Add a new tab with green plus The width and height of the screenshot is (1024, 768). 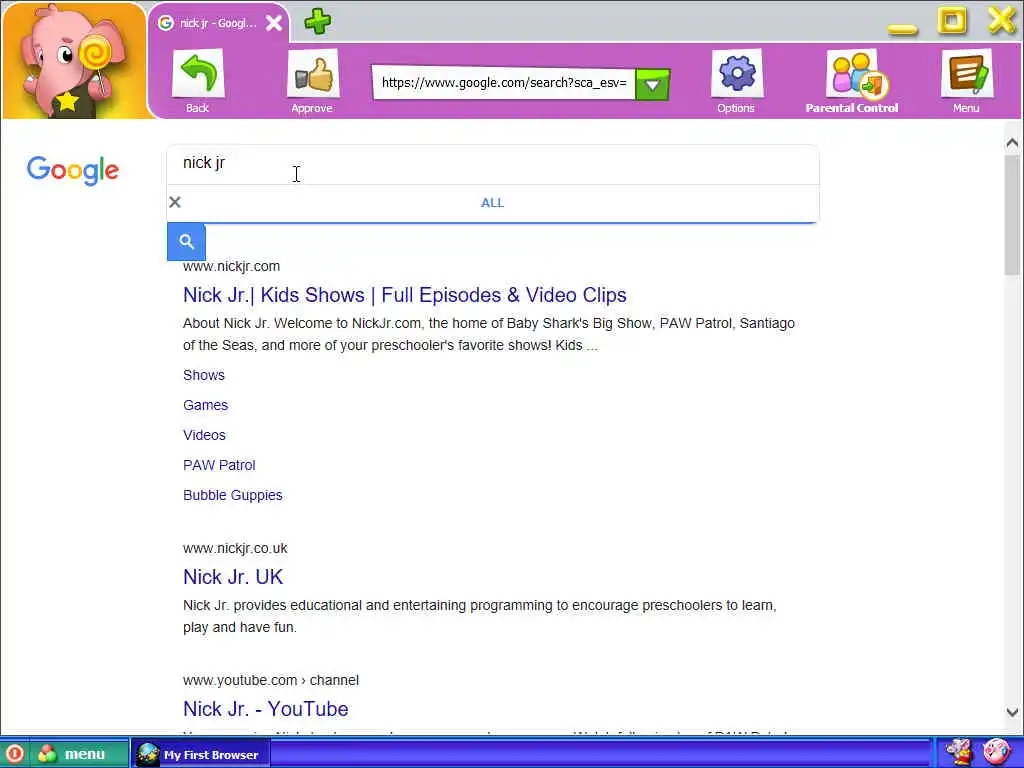(317, 22)
